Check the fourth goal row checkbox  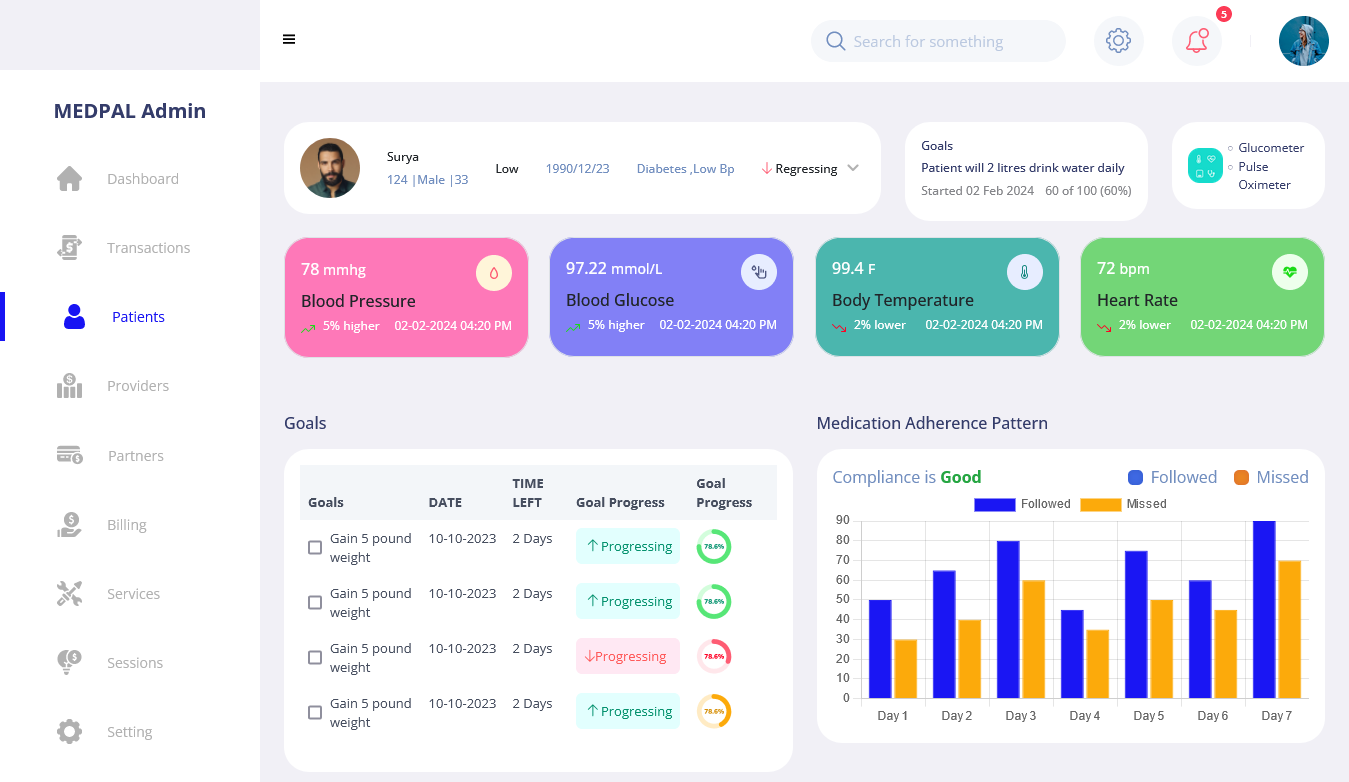(315, 713)
